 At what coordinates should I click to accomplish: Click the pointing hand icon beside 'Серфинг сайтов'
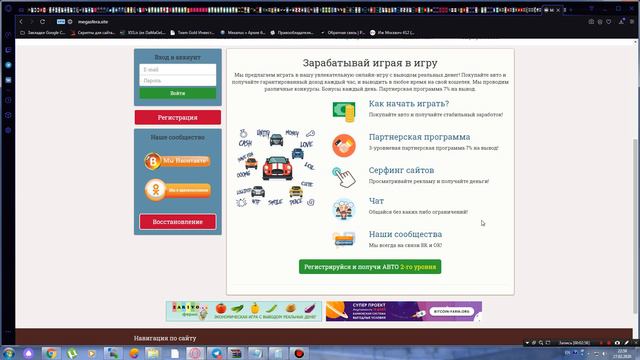tap(344, 177)
